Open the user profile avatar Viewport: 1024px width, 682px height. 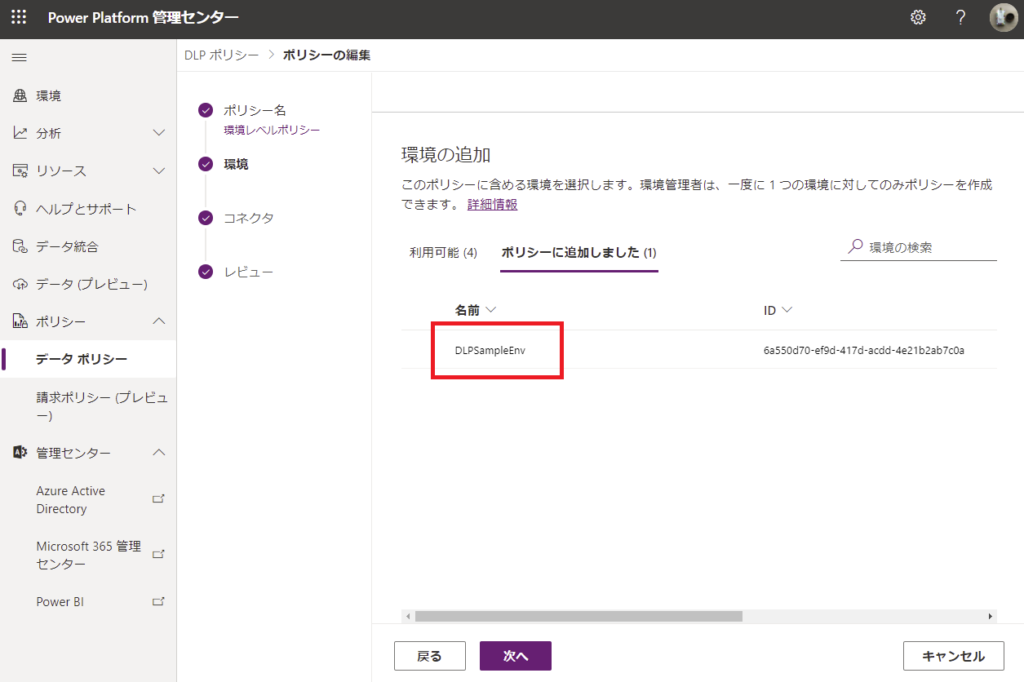[x=1002, y=18]
